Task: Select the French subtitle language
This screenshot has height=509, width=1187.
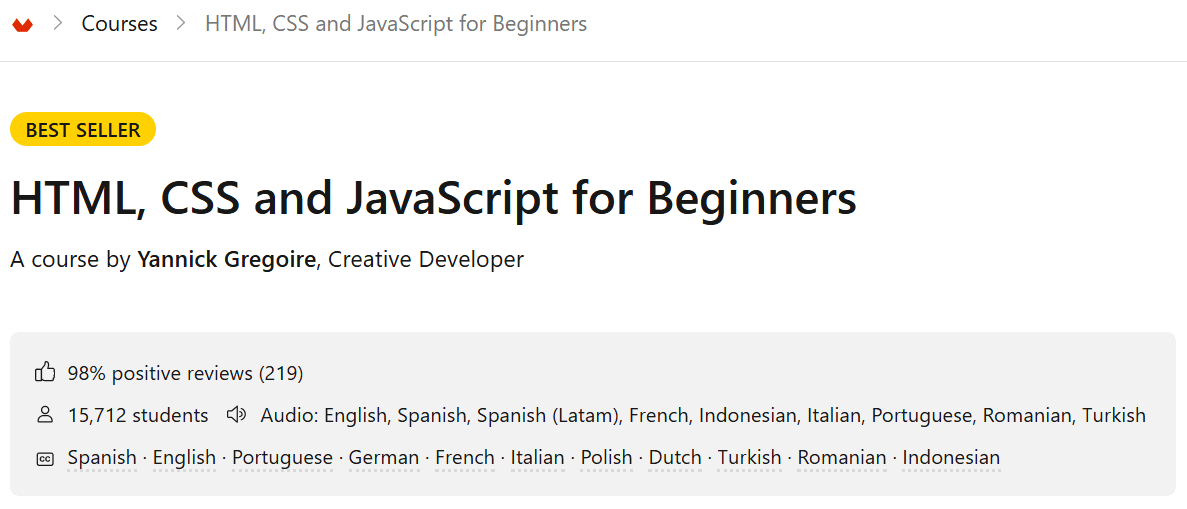Action: (465, 457)
